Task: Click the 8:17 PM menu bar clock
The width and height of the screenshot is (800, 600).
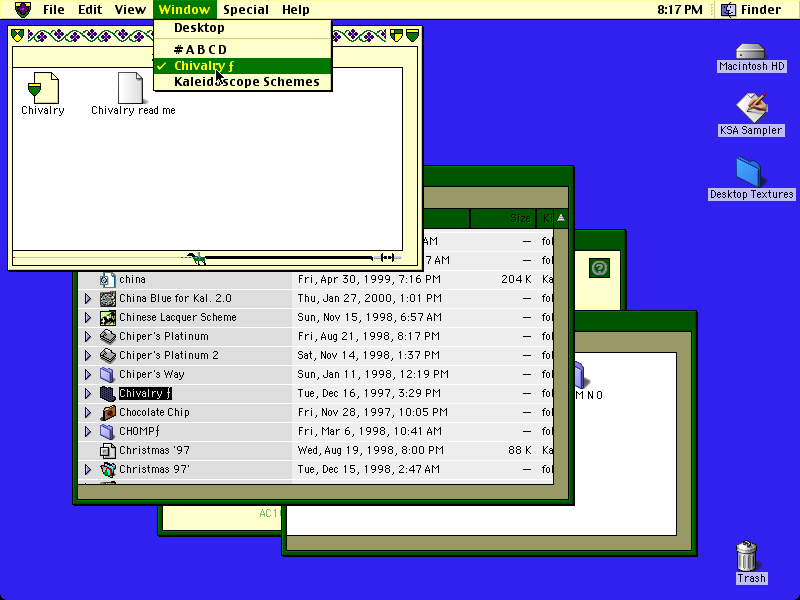Action: click(x=680, y=10)
